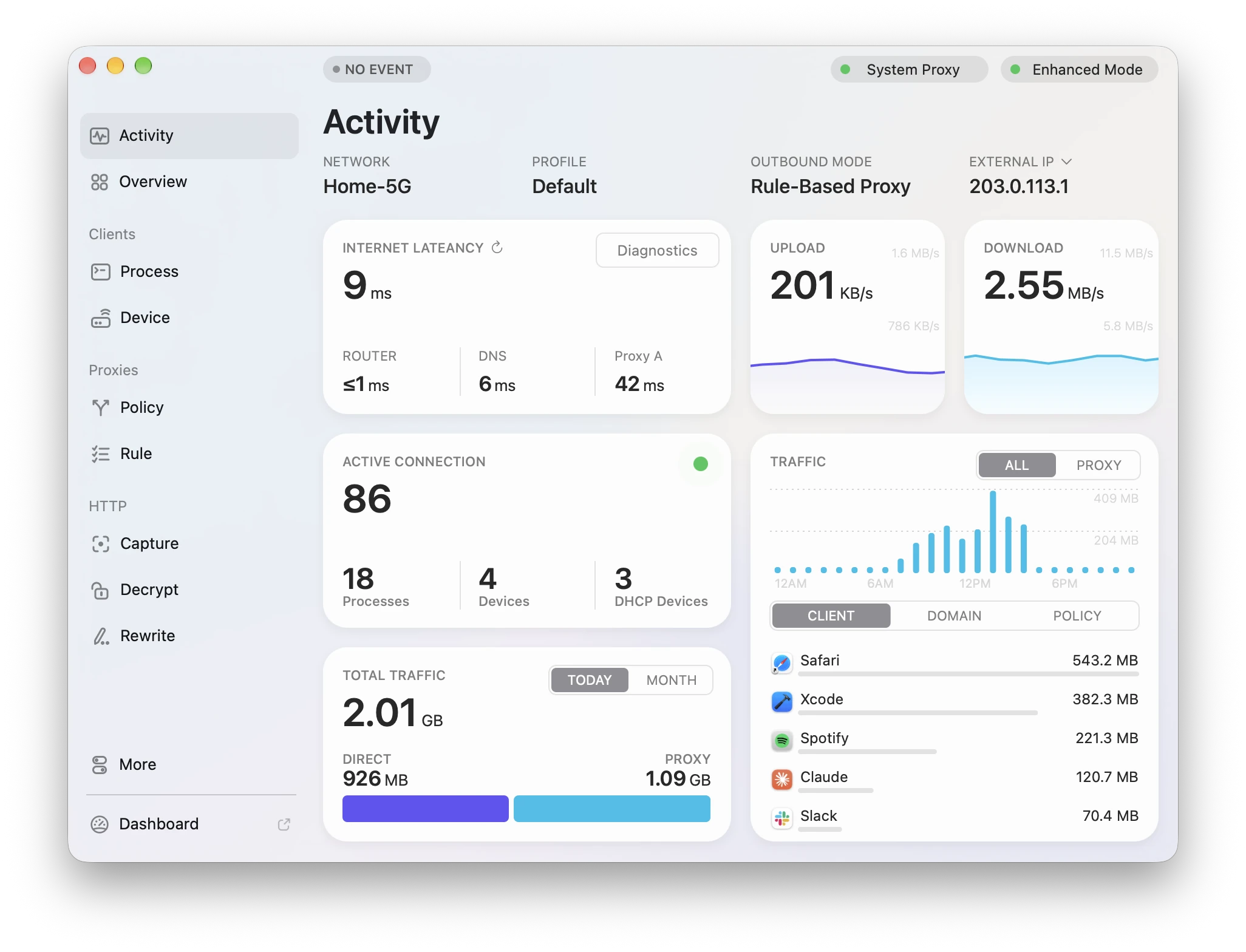The width and height of the screenshot is (1246, 952).
Task: Open the Activity sidebar item
Action: coord(189,135)
